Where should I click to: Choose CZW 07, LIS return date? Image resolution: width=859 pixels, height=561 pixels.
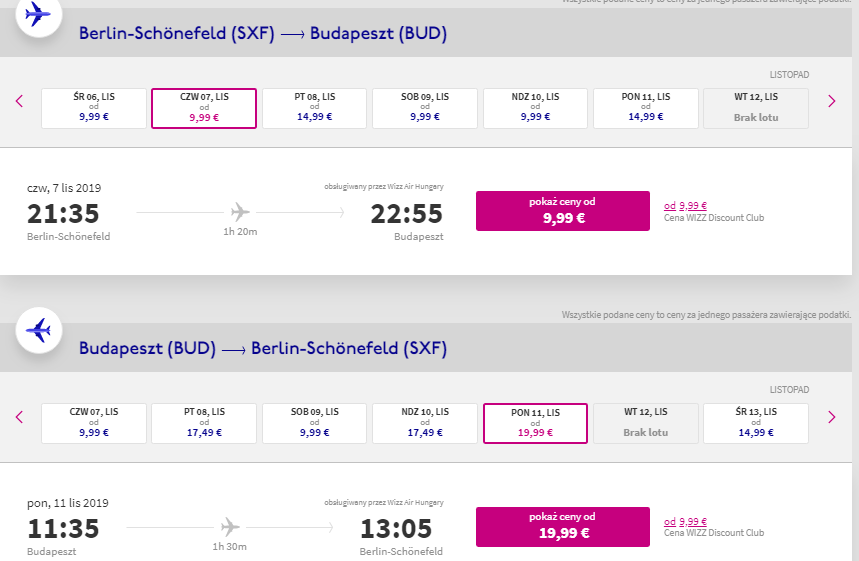[x=94, y=423]
